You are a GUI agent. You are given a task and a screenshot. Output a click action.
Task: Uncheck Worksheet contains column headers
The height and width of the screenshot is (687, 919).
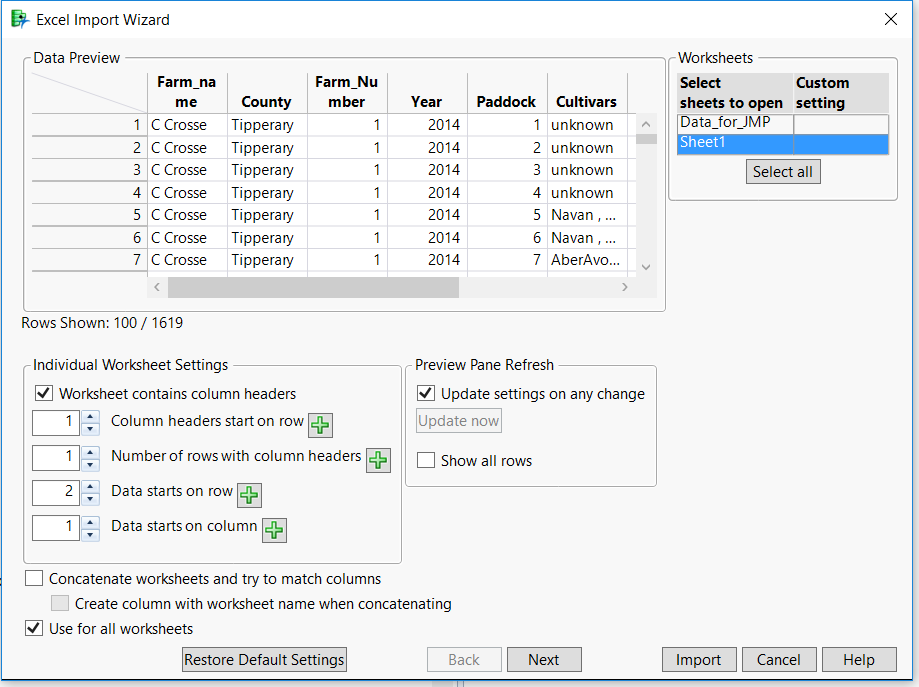point(43,394)
